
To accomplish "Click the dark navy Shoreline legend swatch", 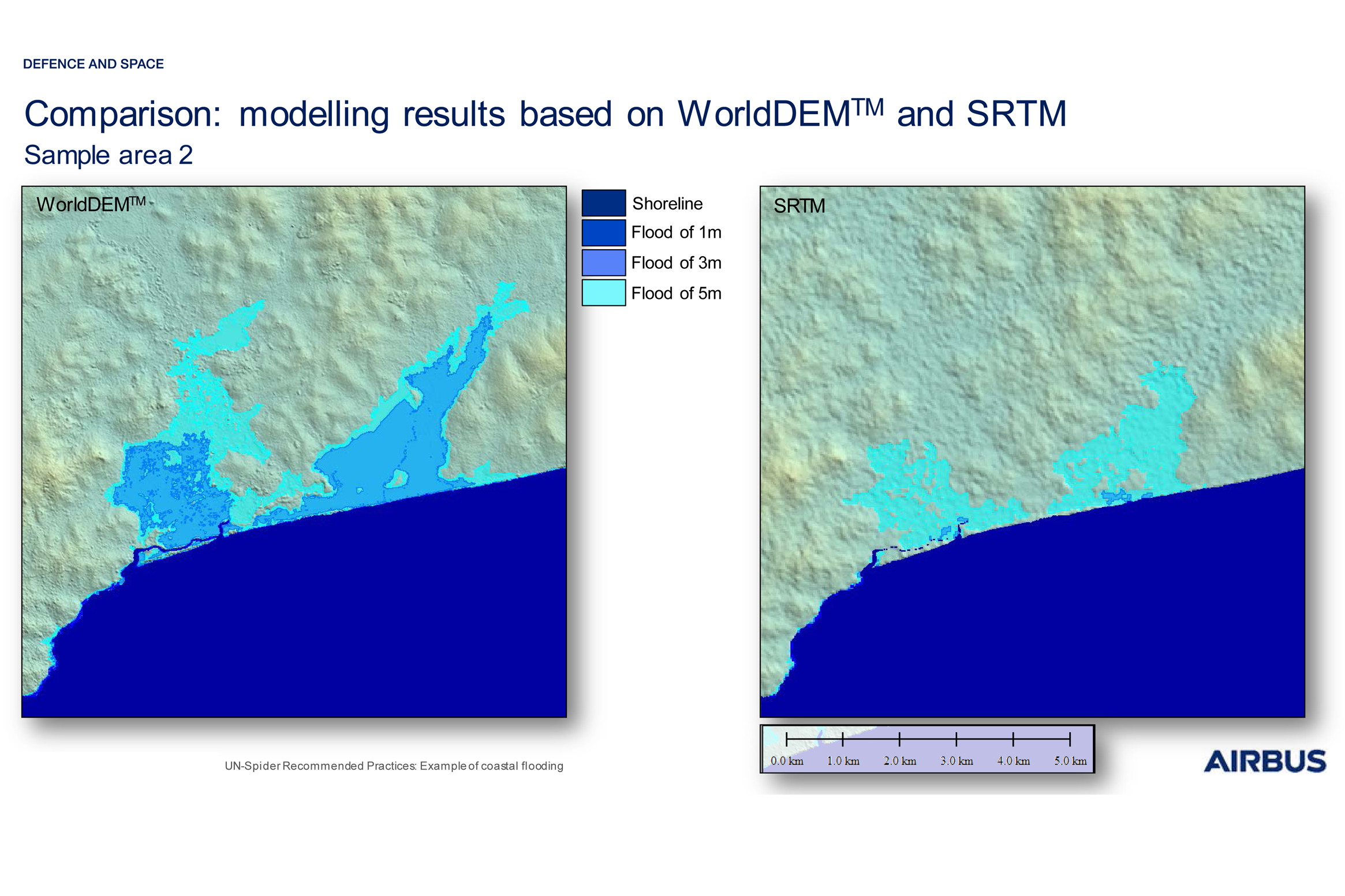I will point(603,203).
